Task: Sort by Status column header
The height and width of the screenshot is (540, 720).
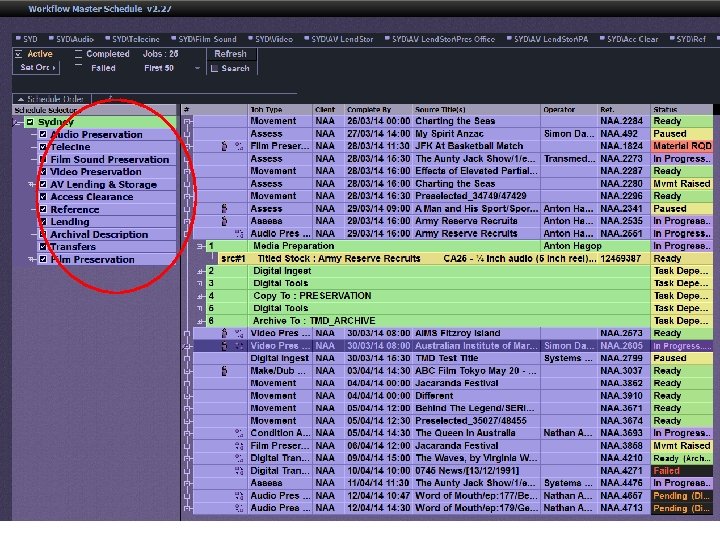Action: point(682,109)
